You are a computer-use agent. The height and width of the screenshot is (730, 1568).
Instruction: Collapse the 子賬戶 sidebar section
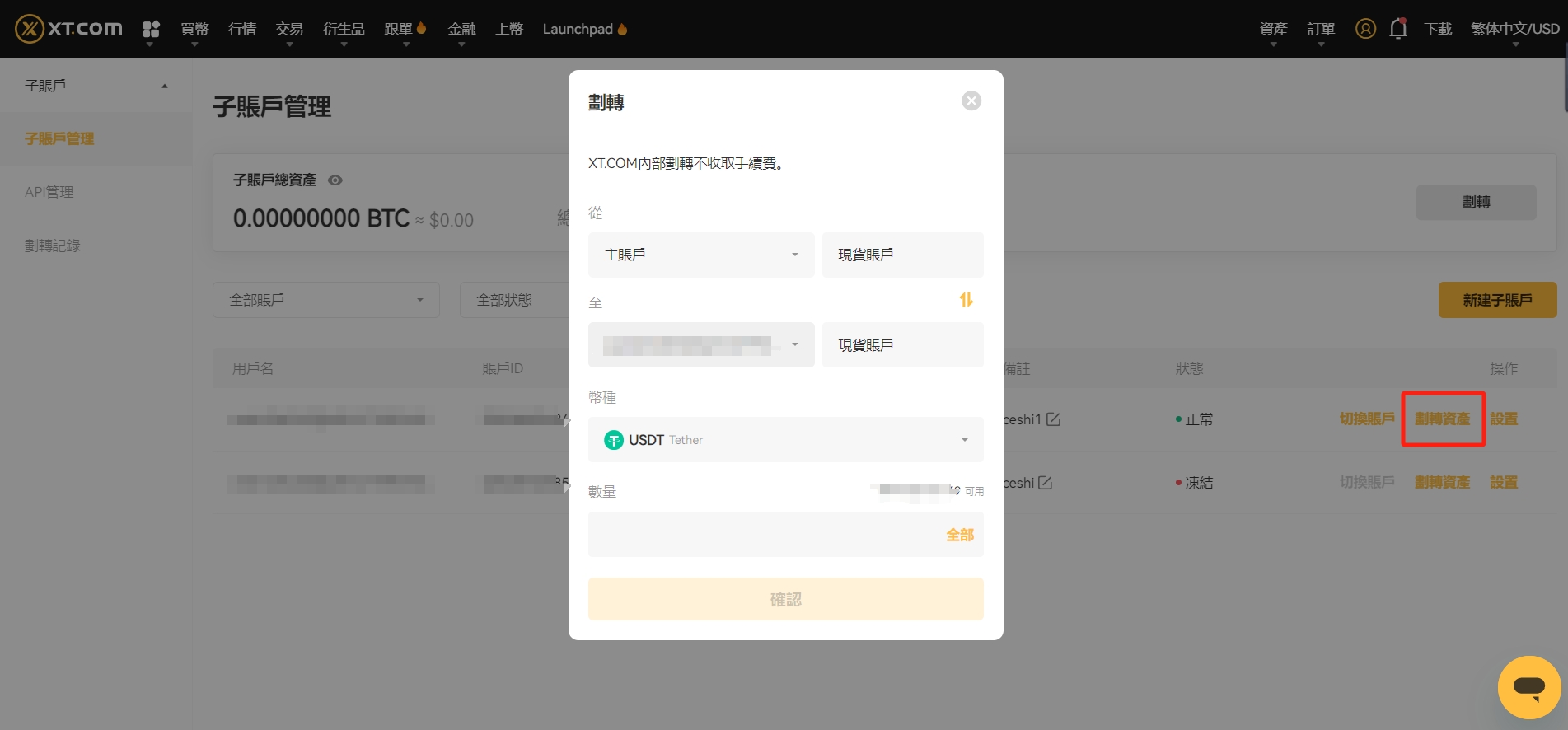pos(96,86)
